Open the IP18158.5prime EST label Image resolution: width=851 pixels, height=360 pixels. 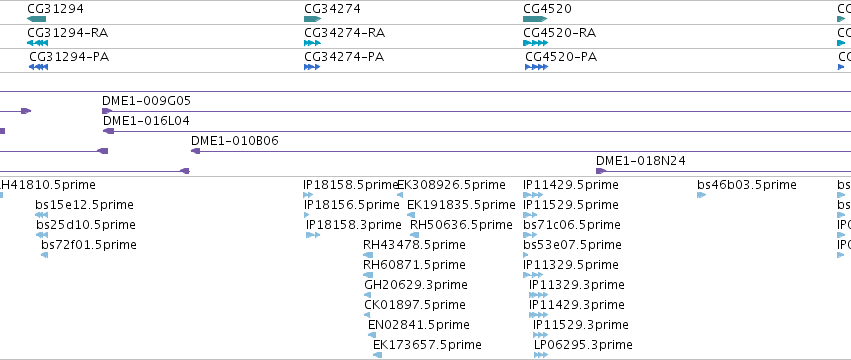351,185
